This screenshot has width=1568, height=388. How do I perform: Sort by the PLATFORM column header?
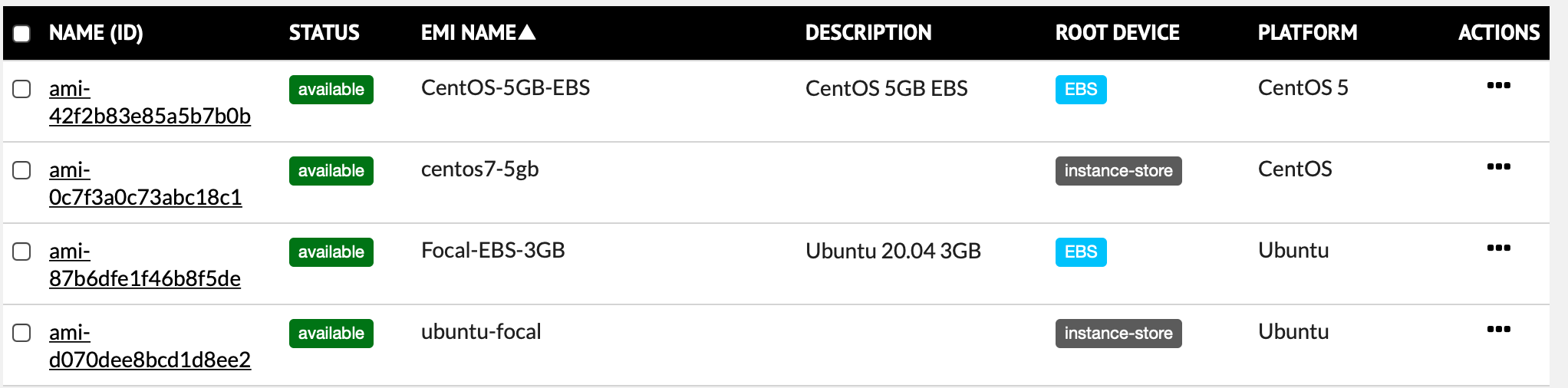(x=1307, y=32)
